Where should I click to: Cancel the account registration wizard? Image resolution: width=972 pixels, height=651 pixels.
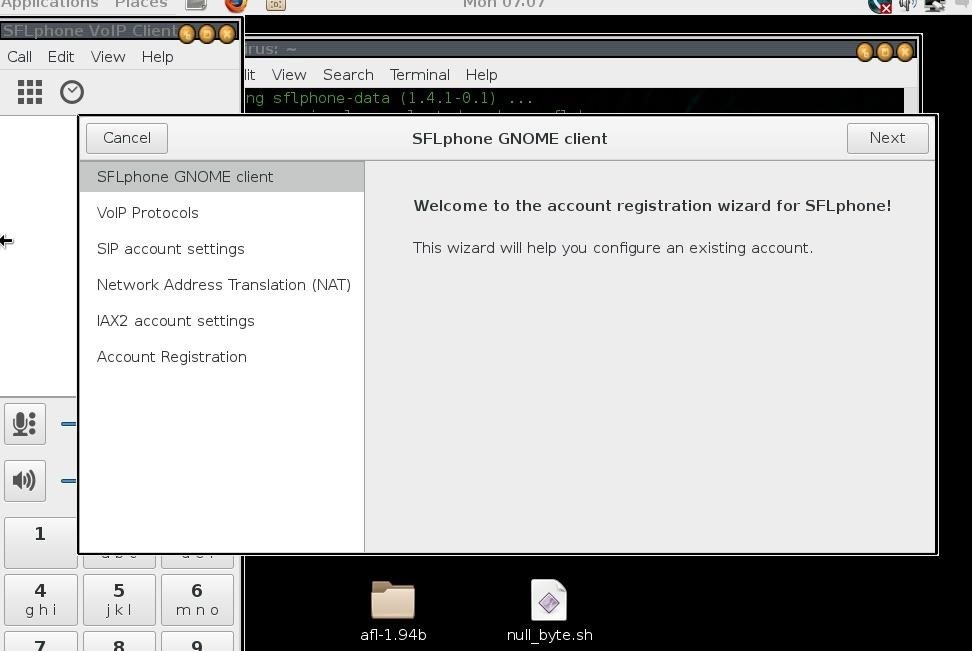pos(126,138)
